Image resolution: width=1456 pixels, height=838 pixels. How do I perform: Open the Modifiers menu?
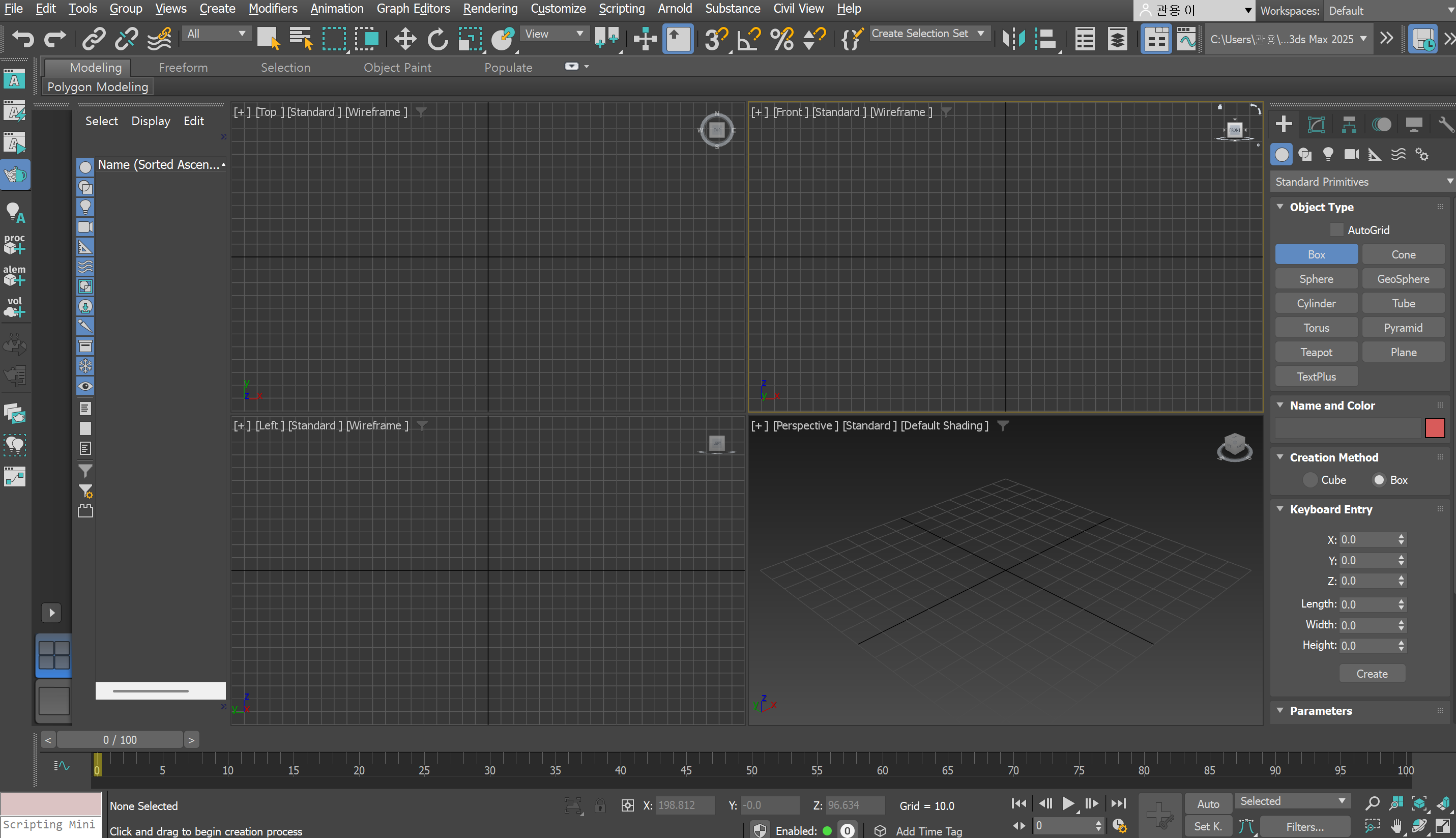pos(273,9)
